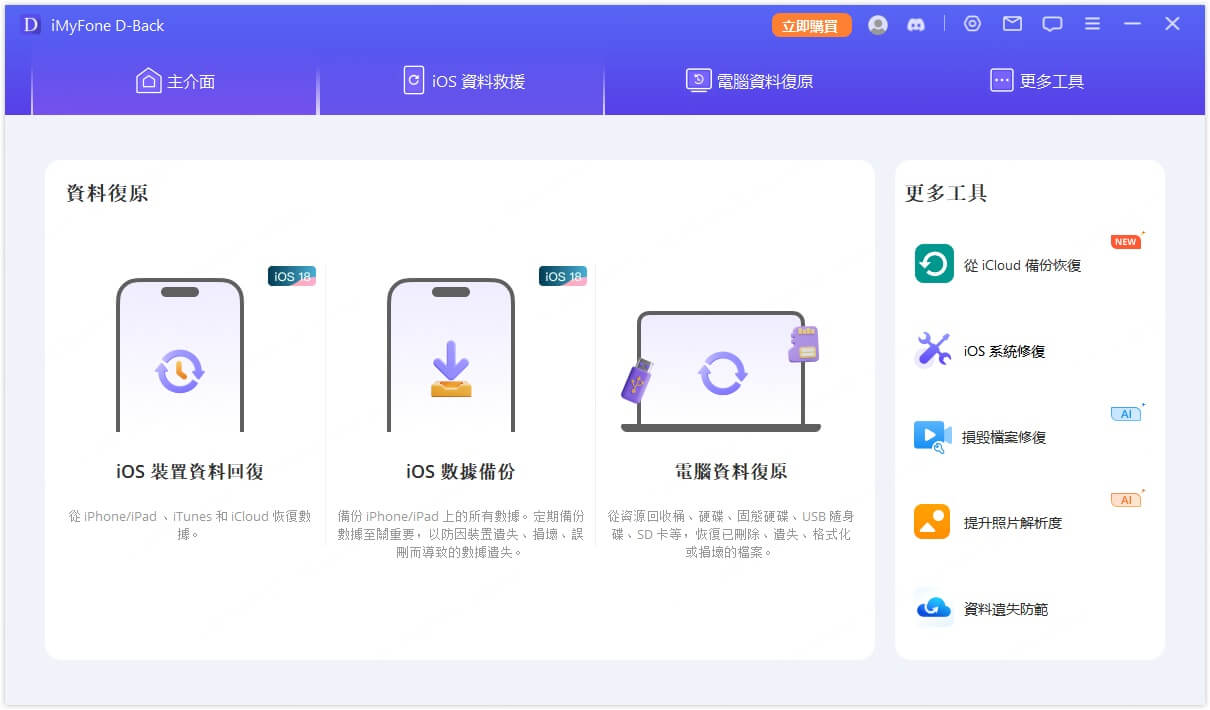Open the settings gear icon in title bar
This screenshot has width=1210, height=710.
[972, 24]
